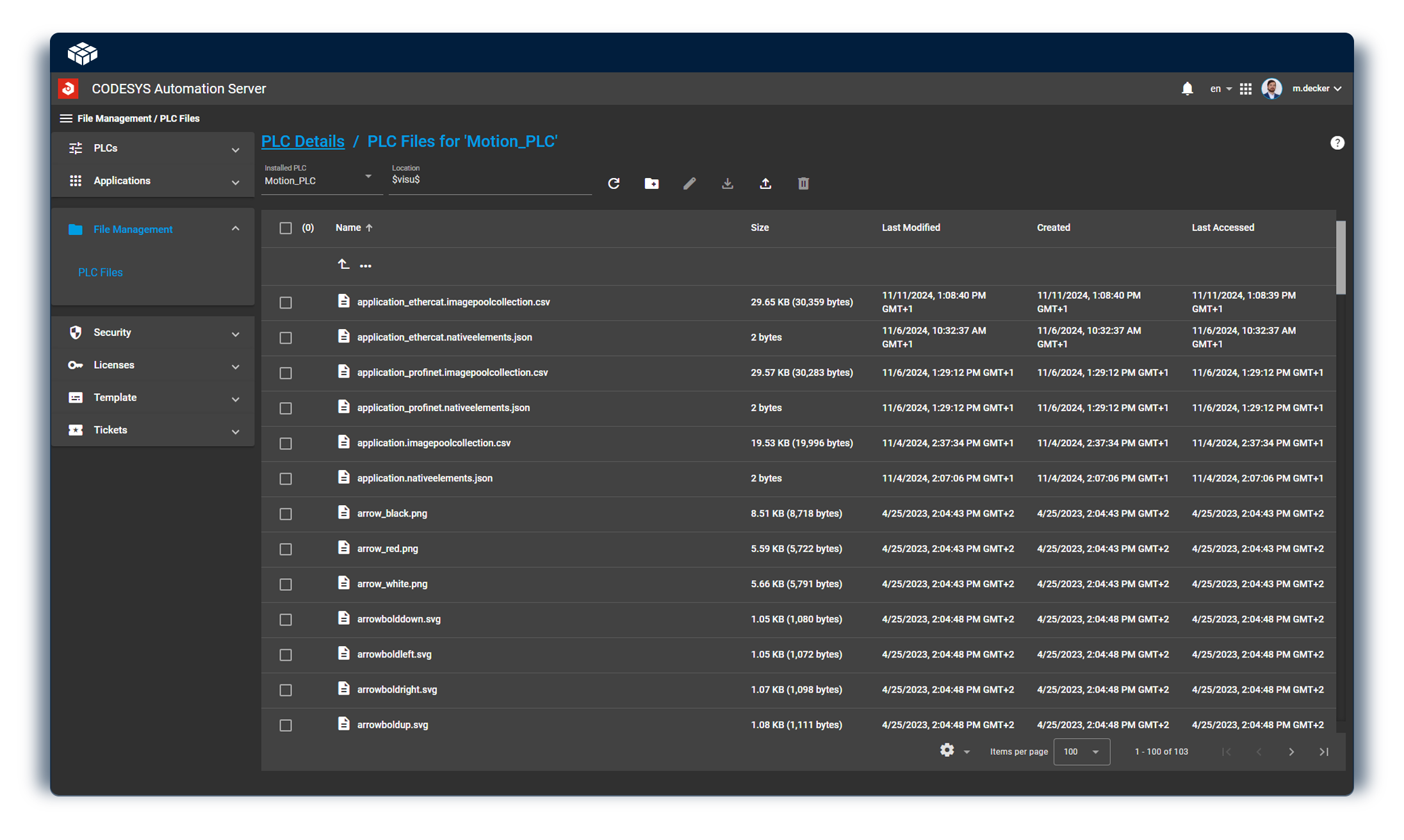Image resolution: width=1404 pixels, height=840 pixels.
Task: Select Applications in the sidebar
Action: tap(122, 181)
